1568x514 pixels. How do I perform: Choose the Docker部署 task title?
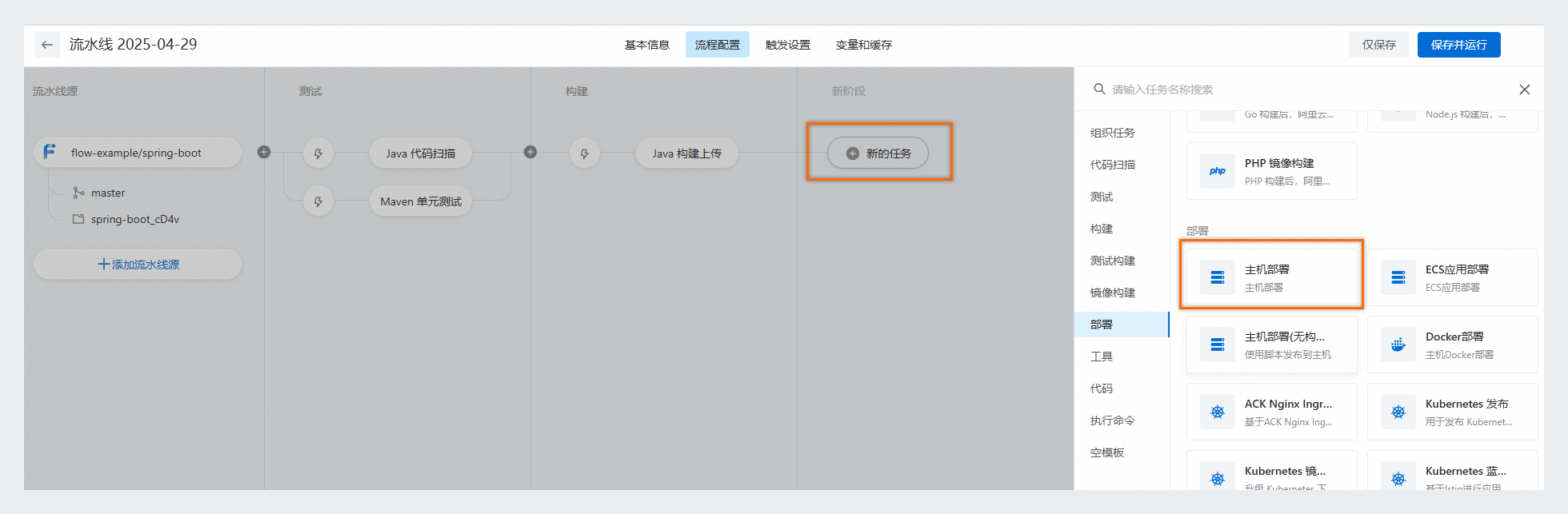pyautogui.click(x=1454, y=337)
